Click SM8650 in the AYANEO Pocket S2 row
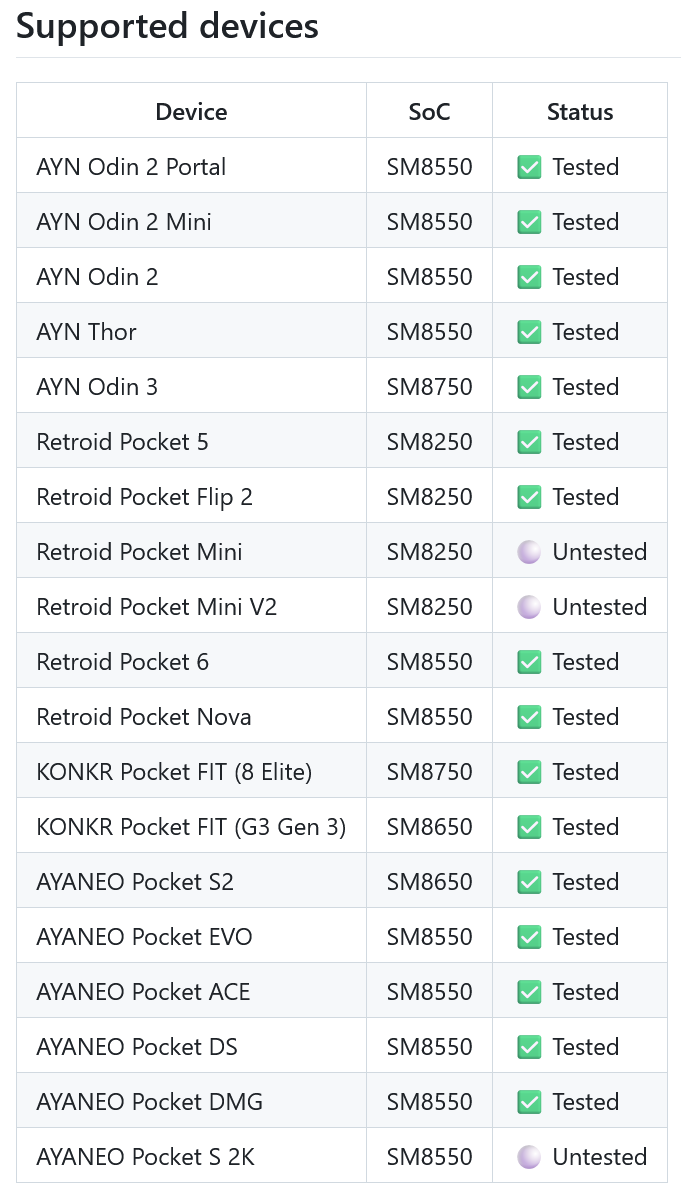The width and height of the screenshot is (681, 1191). pos(429,882)
